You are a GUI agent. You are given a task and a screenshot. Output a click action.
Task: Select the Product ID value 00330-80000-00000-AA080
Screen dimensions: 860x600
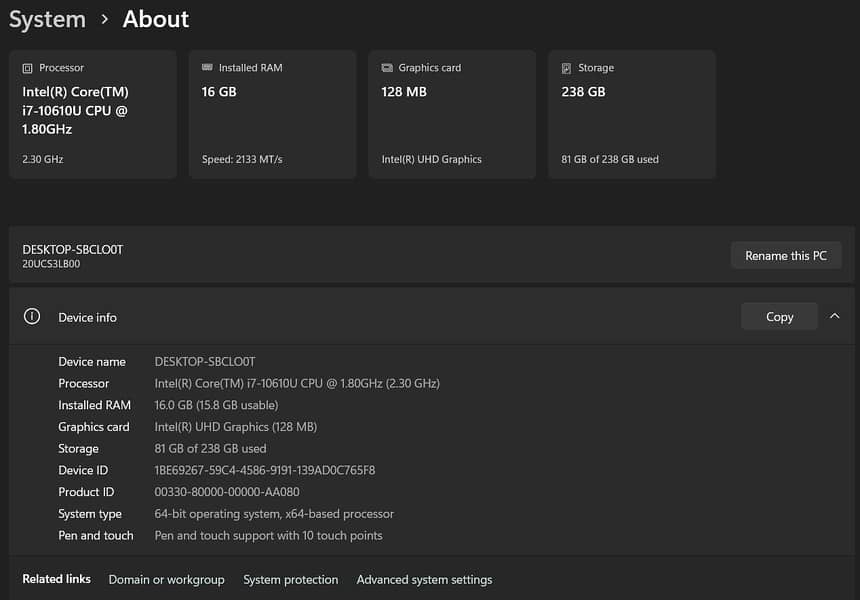(x=227, y=492)
